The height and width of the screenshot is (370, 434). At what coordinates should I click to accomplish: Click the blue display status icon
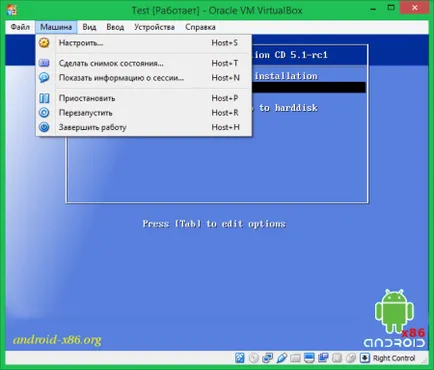309,358
